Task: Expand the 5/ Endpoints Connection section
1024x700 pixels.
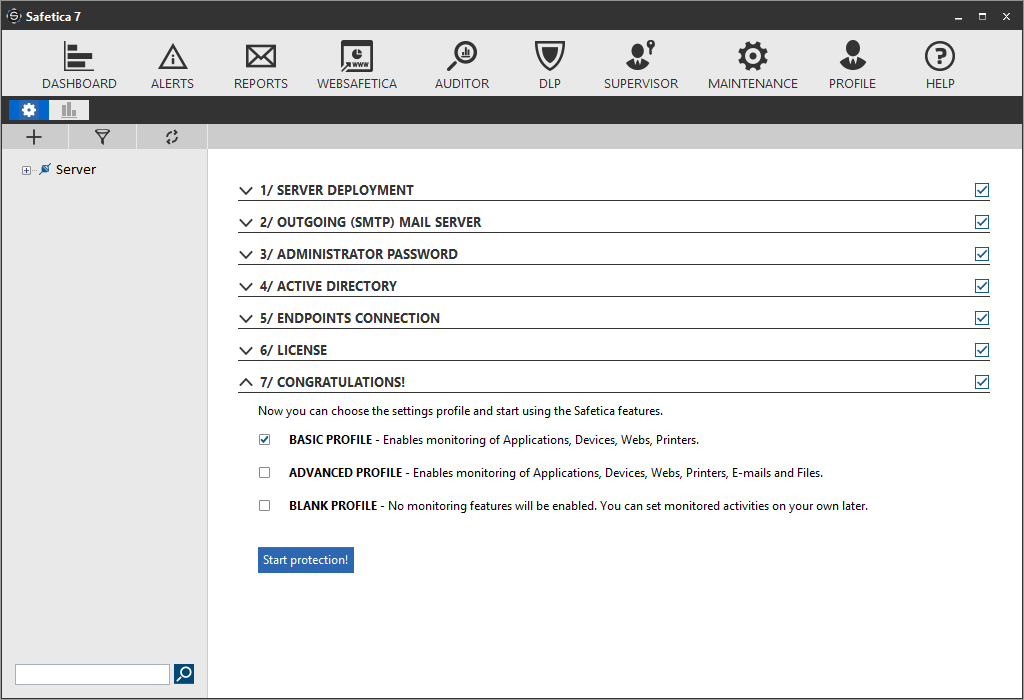Action: (246, 319)
